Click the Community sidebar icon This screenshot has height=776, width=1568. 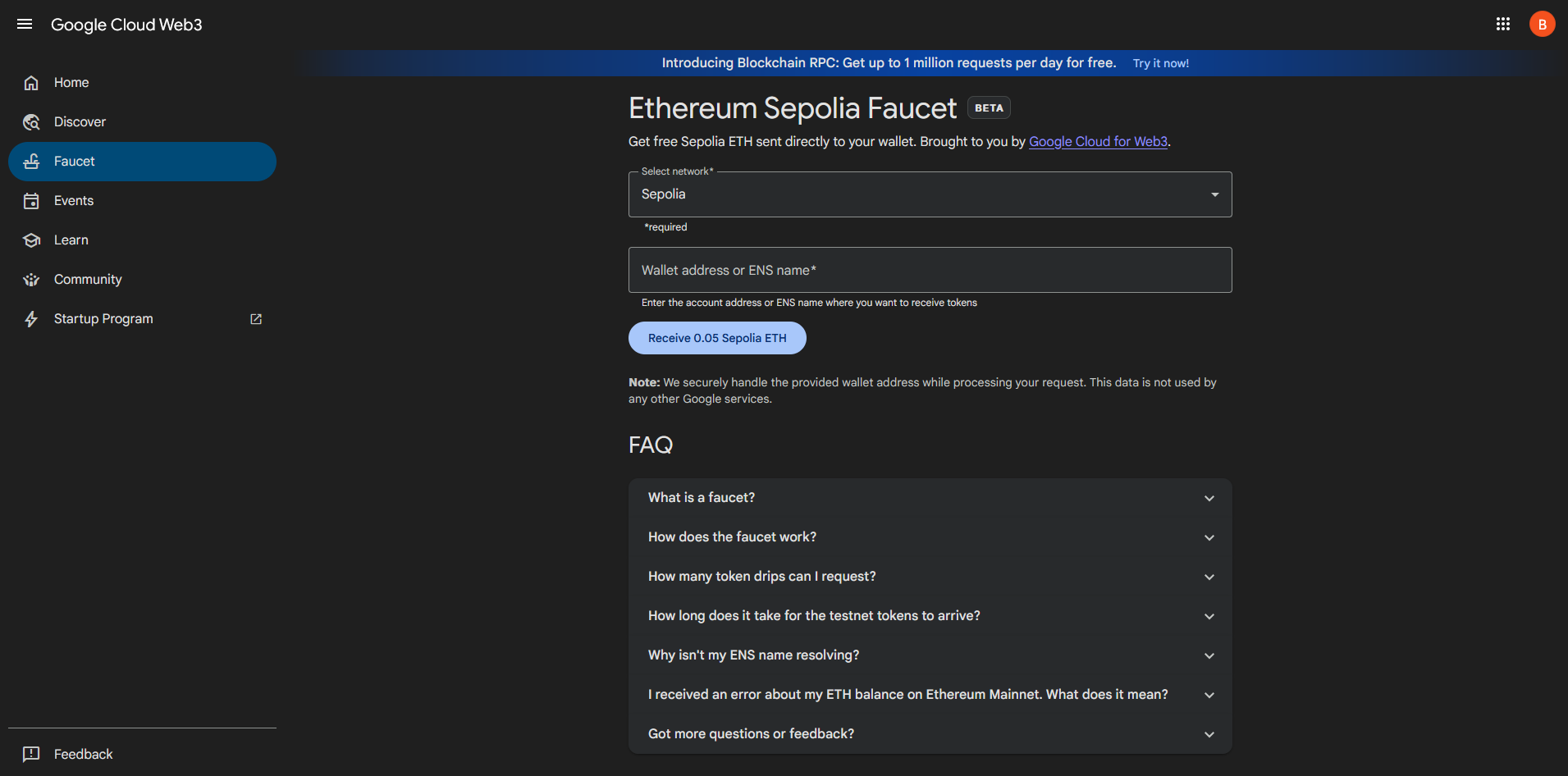(31, 280)
